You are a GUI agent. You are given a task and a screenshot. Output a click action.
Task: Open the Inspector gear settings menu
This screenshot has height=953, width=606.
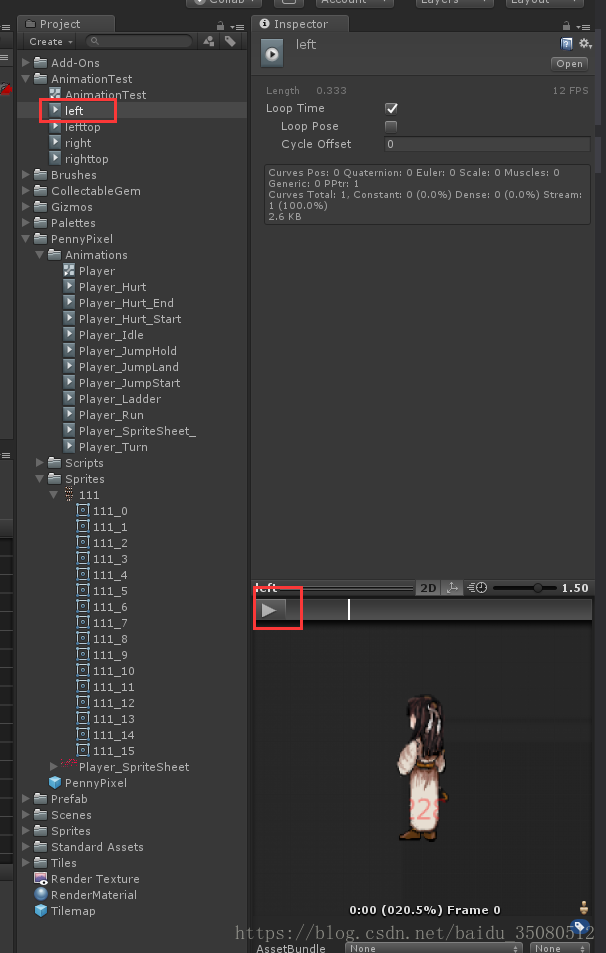tap(584, 44)
